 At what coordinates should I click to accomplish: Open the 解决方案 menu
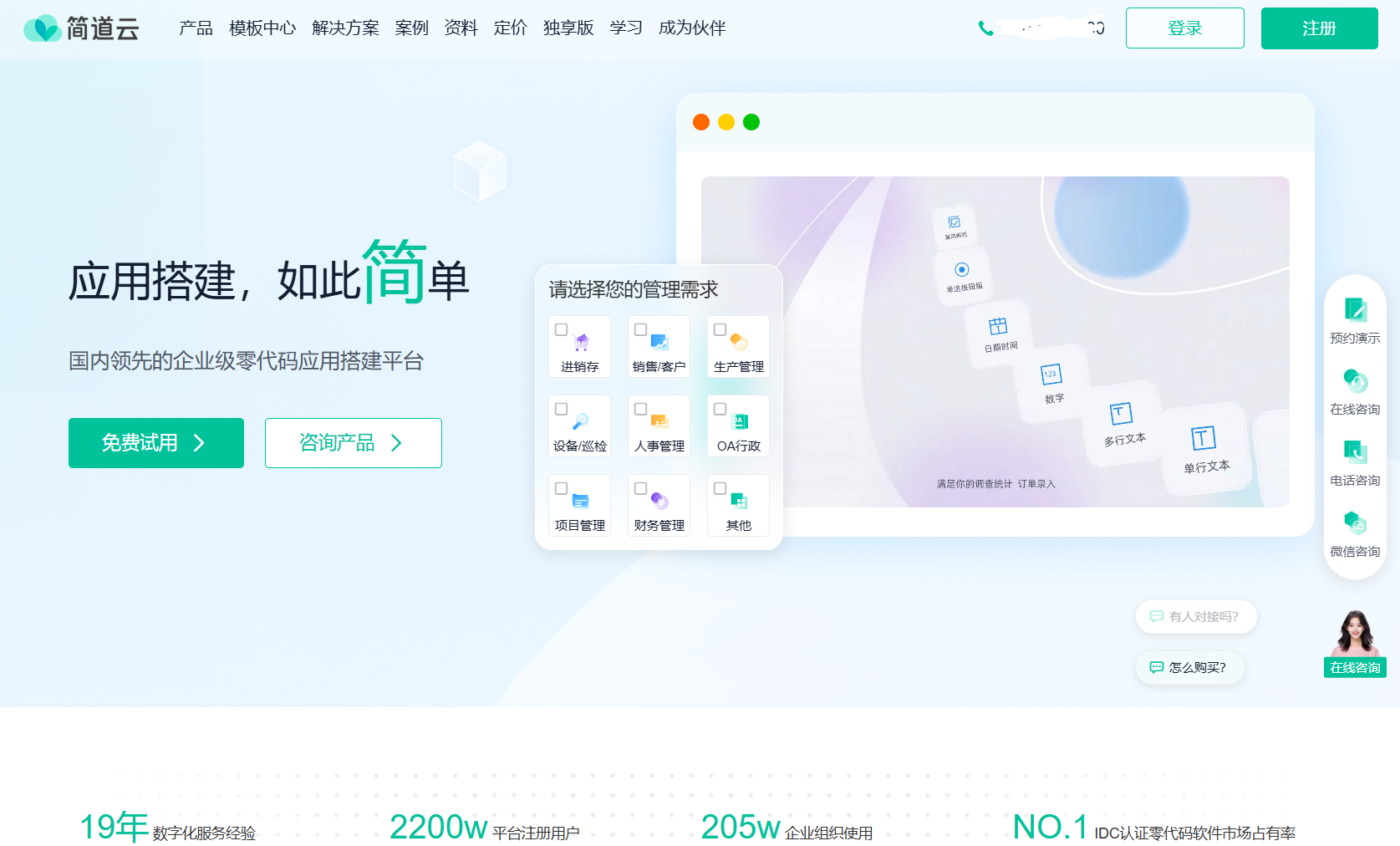coord(345,28)
